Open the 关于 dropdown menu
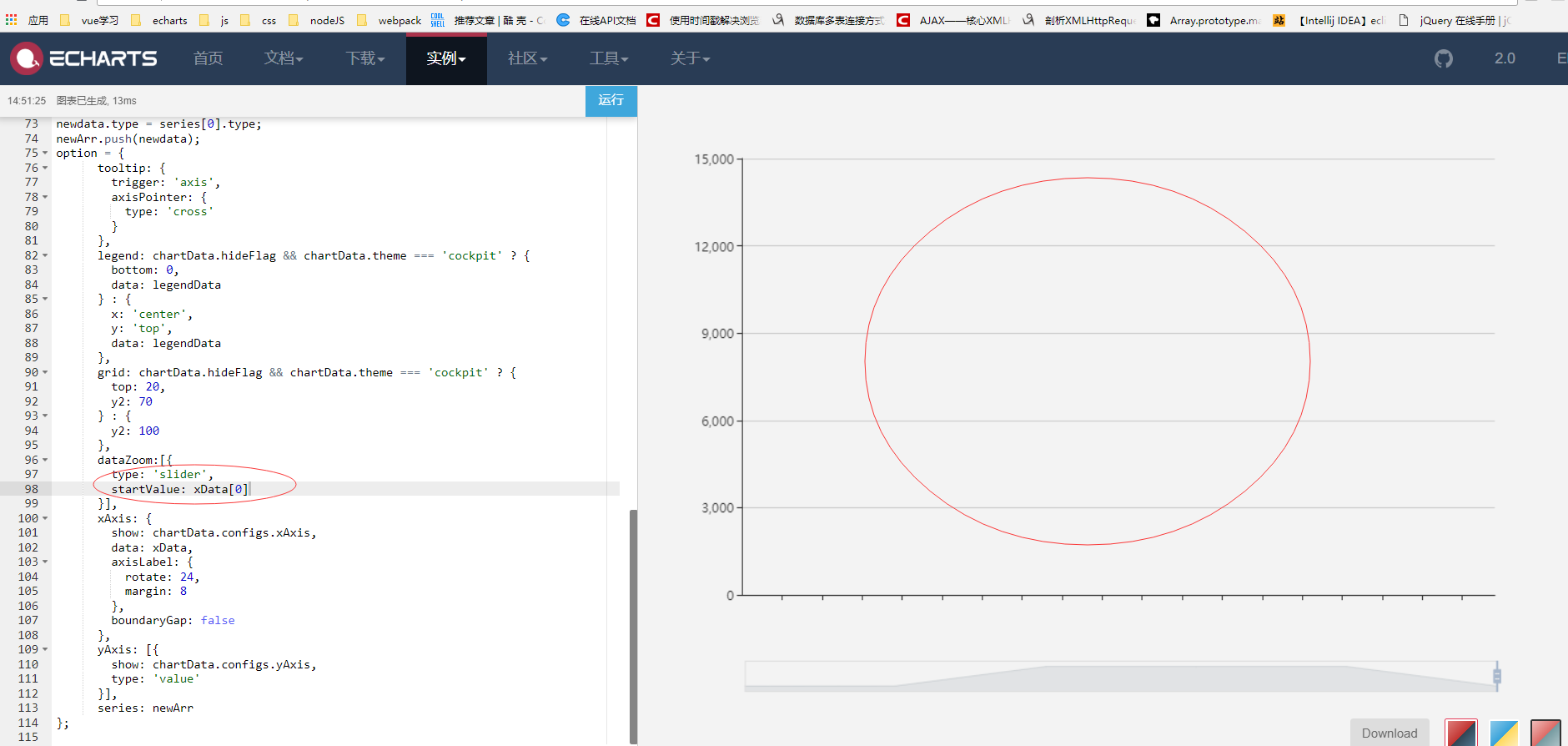Viewport: 1568px width, 746px height. click(x=690, y=58)
